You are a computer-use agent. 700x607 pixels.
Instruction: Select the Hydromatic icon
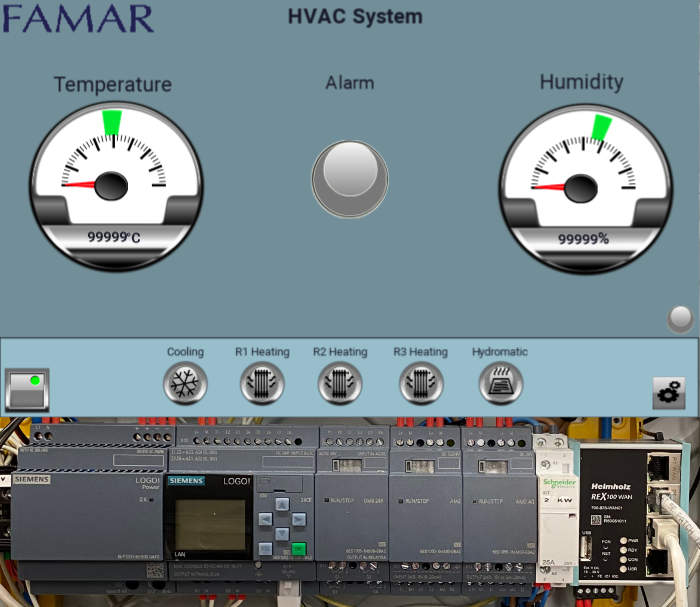(500, 383)
